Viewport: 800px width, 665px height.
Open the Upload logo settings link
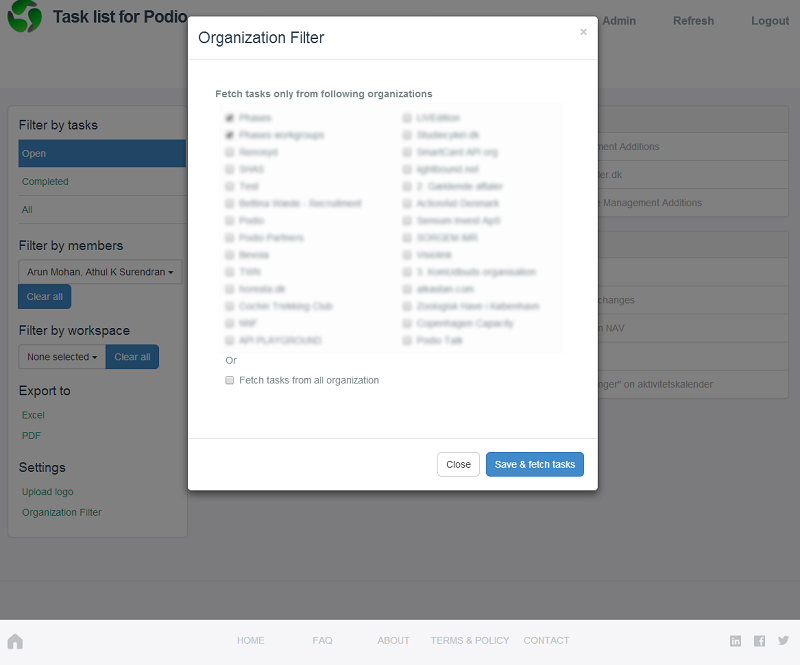(x=47, y=492)
